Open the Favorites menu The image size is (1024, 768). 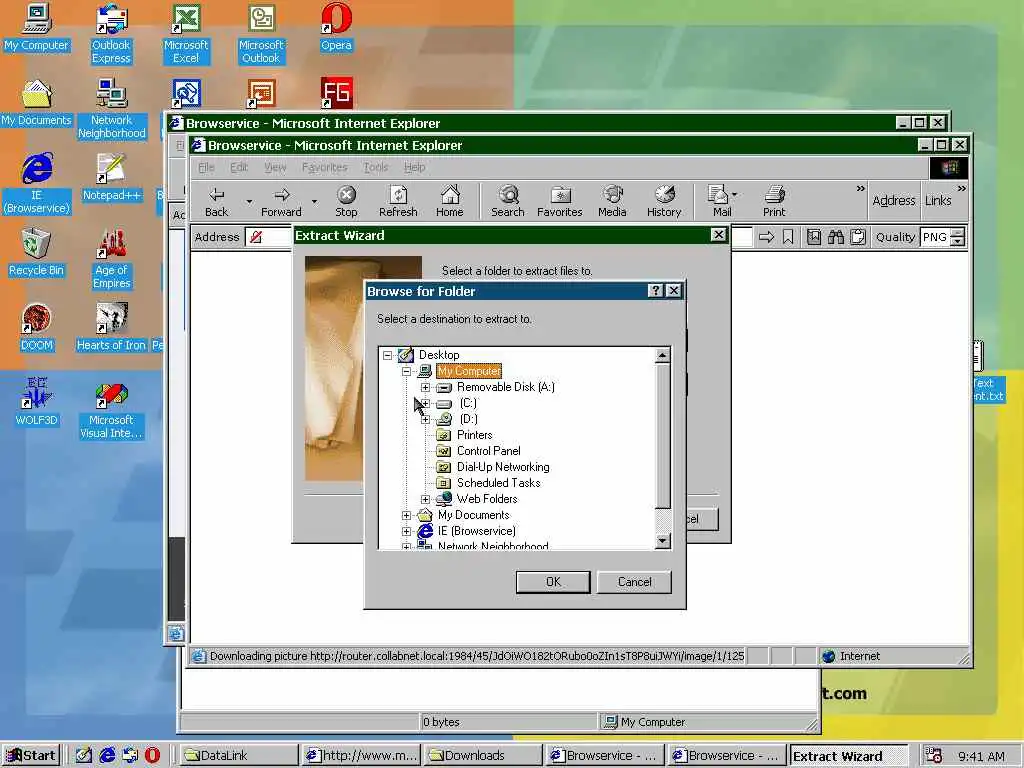[325, 168]
